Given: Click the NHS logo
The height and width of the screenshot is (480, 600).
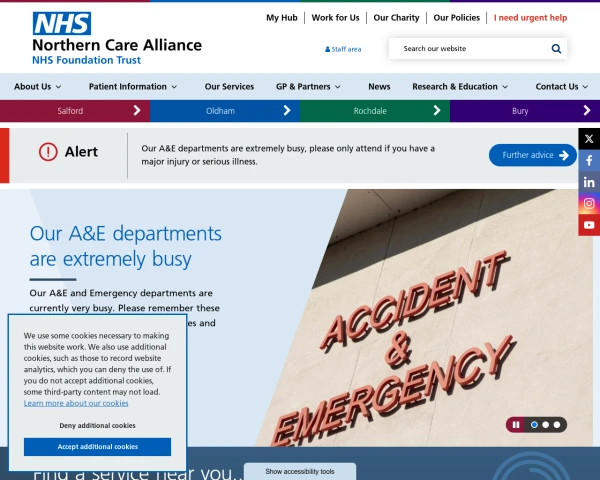Looking at the screenshot, I should click(x=62, y=23).
